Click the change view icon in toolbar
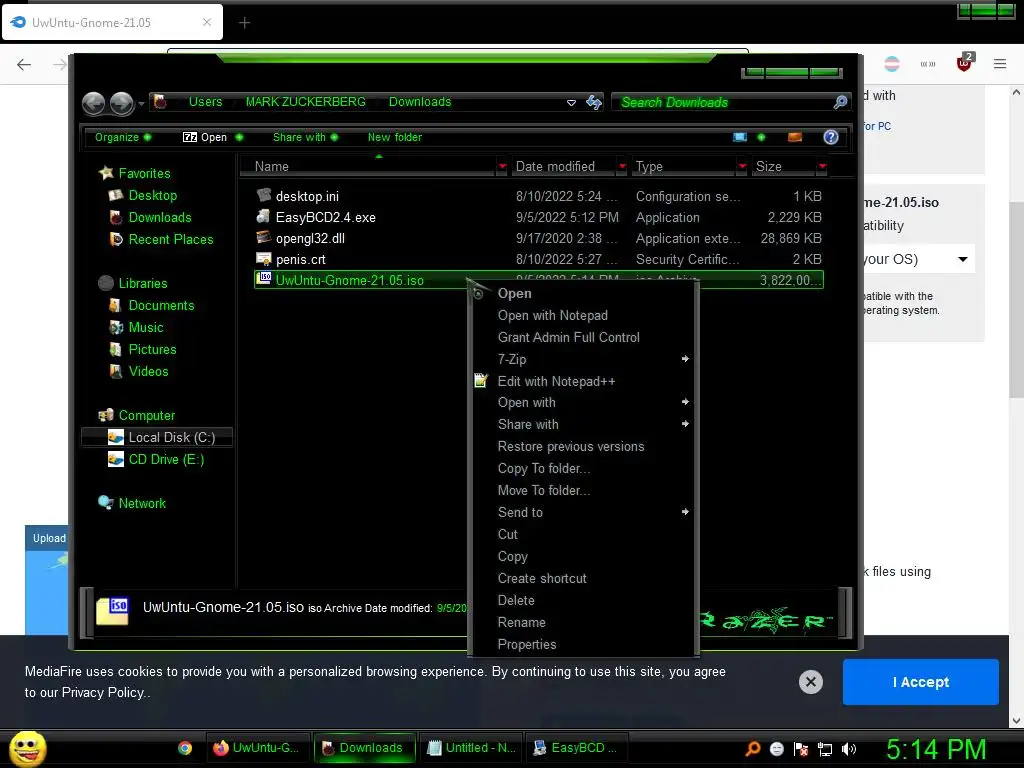This screenshot has width=1024, height=768. [740, 137]
